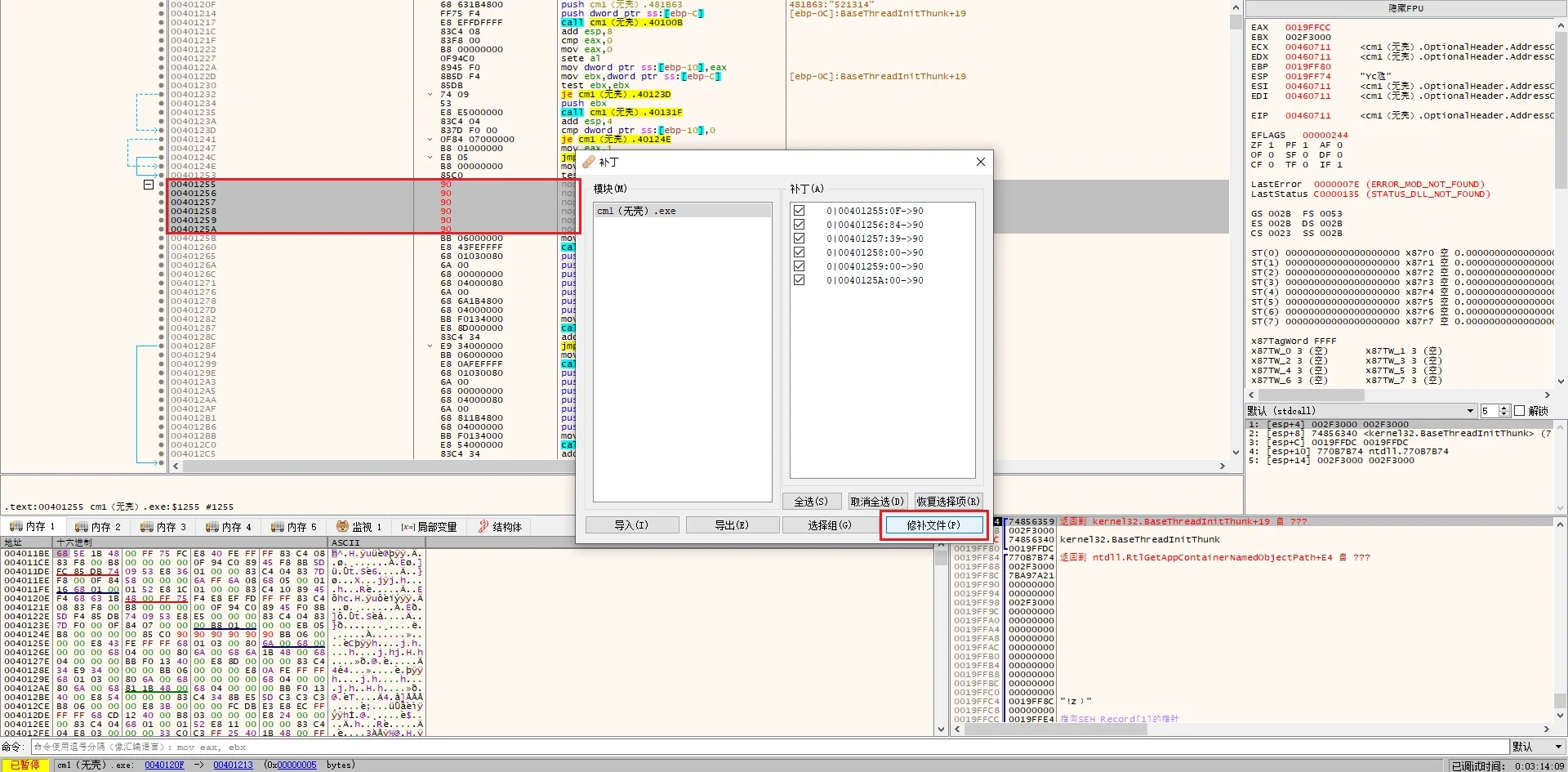Select LastError value 0000007E

tap(1336, 185)
